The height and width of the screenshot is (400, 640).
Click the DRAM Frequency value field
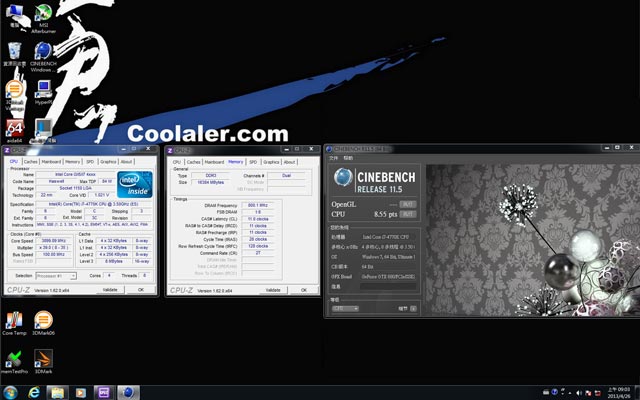tap(258, 205)
